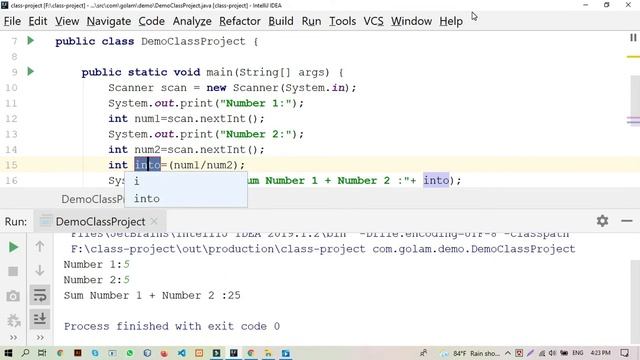Open the People icon in the taskbar
This screenshot has height=360, width=640.
[x=424, y=353]
